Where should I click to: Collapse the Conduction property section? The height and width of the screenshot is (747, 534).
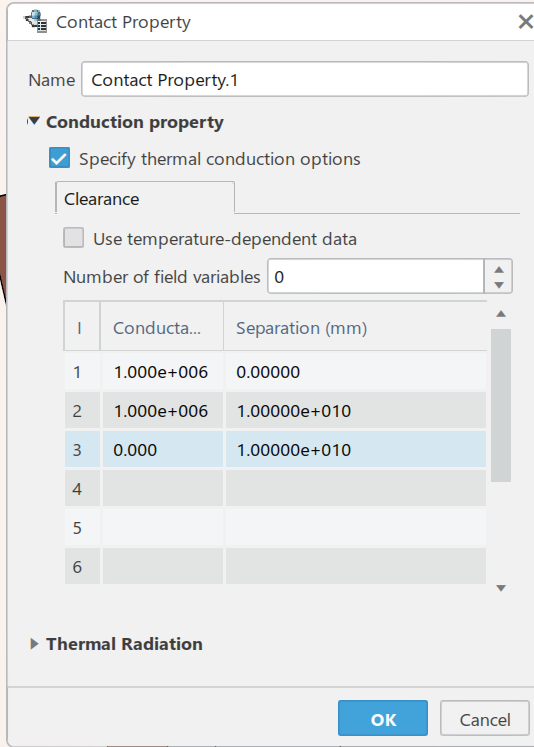[33, 122]
